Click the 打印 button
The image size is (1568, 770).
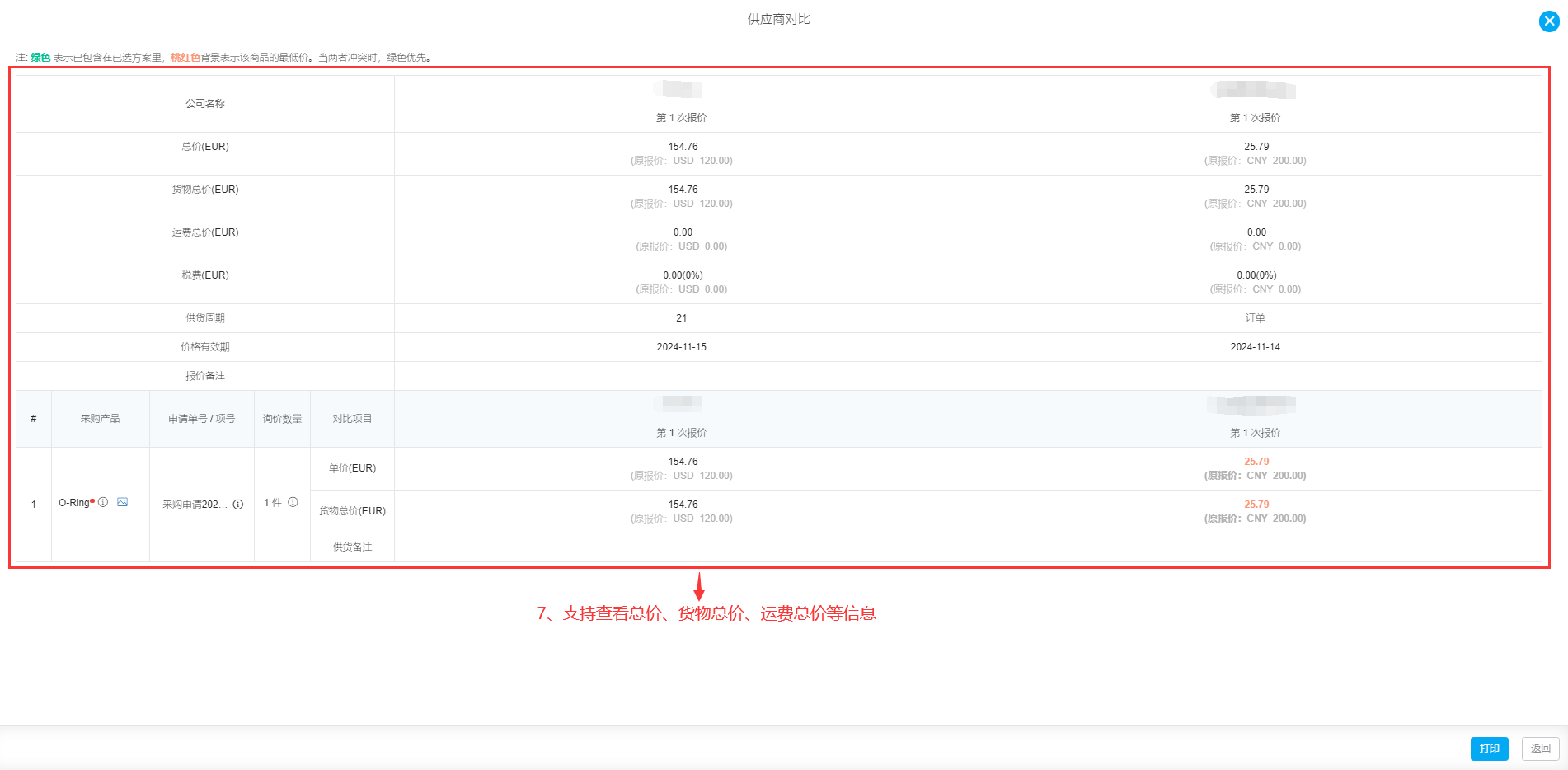click(1489, 749)
